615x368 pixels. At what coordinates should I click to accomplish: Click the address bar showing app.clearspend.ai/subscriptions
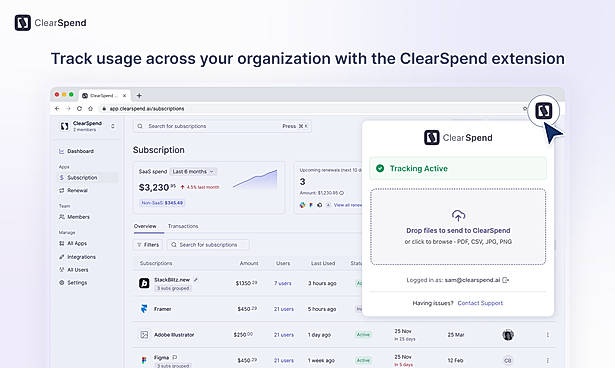point(310,109)
